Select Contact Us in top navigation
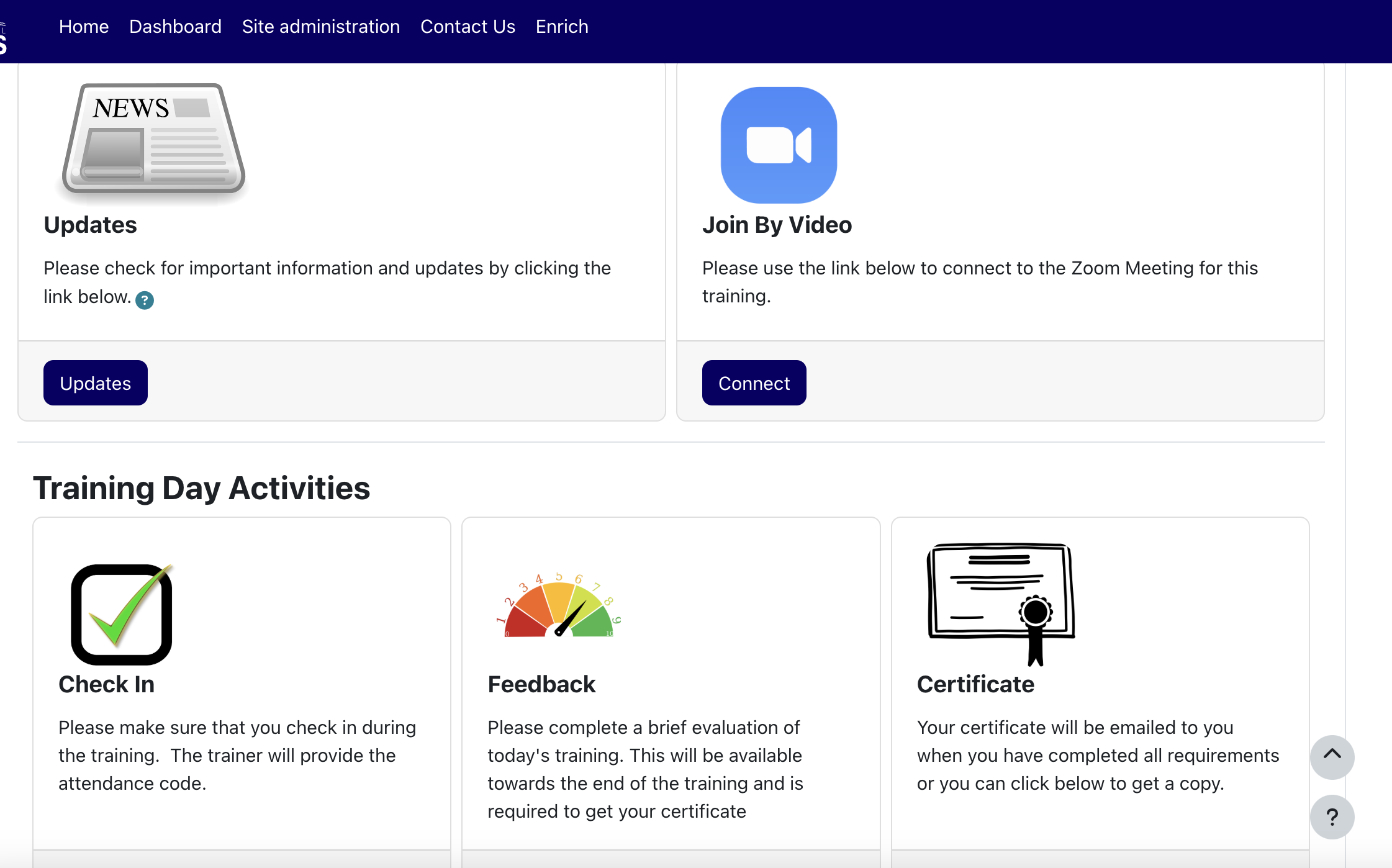This screenshot has height=868, width=1392. [468, 27]
